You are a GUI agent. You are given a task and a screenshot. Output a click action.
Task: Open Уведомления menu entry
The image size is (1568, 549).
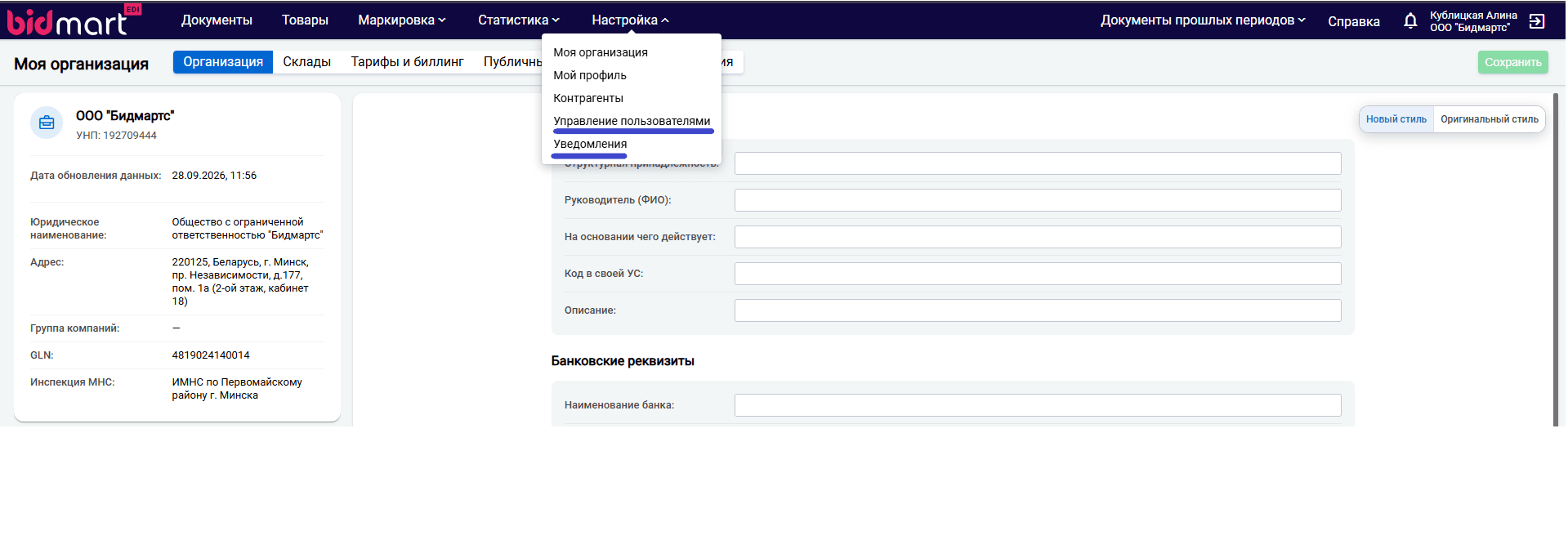coord(590,144)
